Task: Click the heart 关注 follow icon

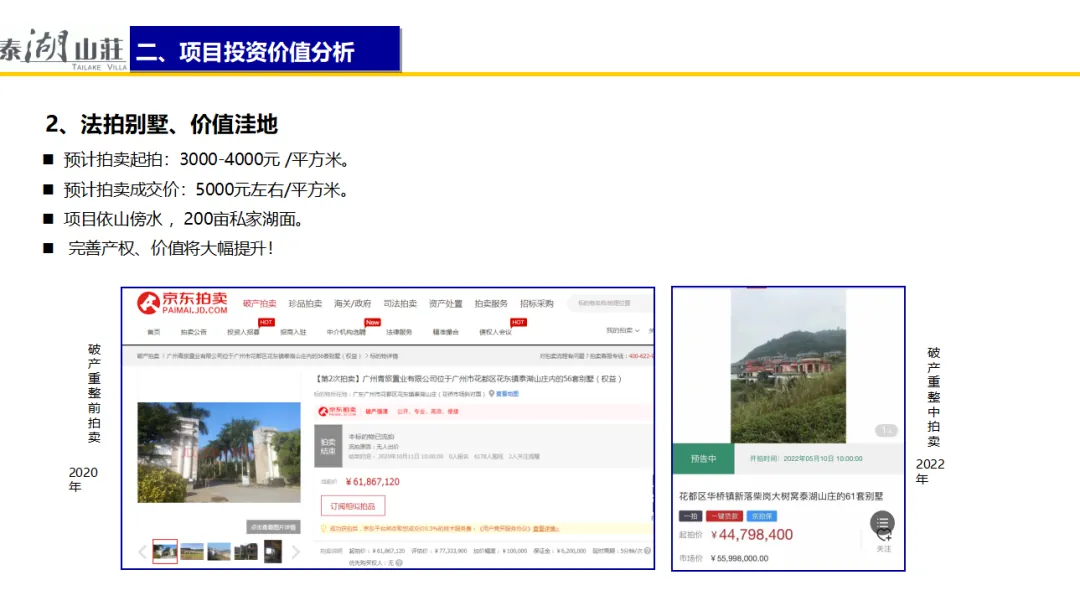Action: click(884, 536)
